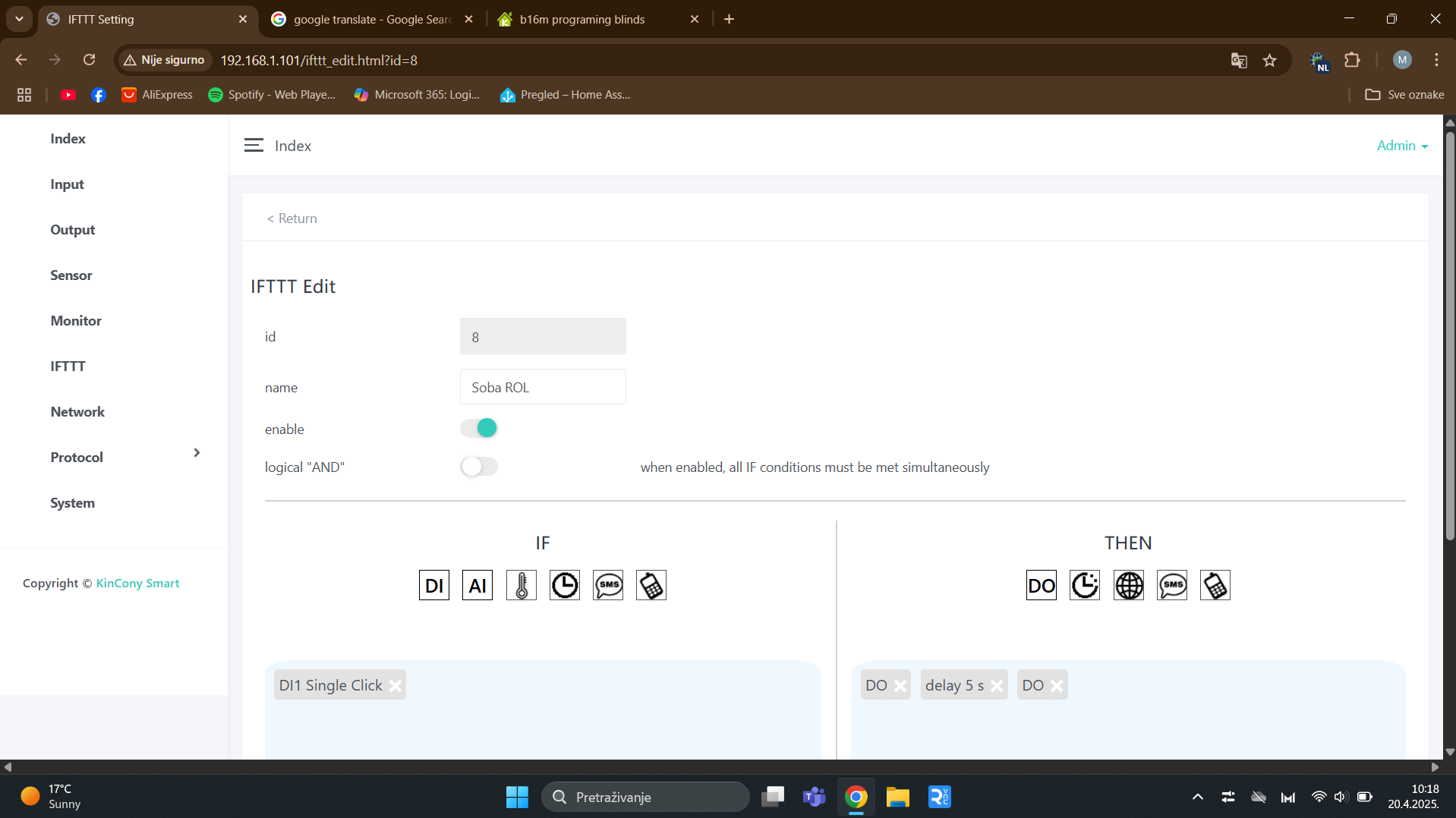Choose the thermometer temperature condition icon
The image size is (1456, 818).
click(521, 585)
